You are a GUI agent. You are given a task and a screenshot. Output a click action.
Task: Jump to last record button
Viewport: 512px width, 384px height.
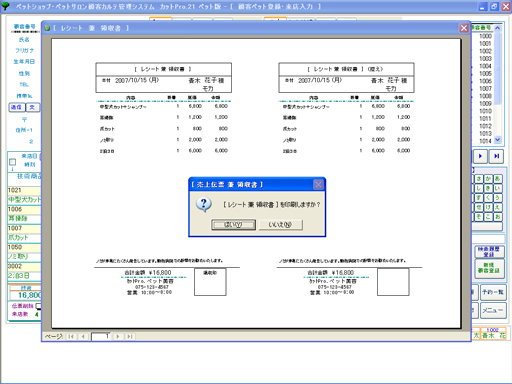496,156
